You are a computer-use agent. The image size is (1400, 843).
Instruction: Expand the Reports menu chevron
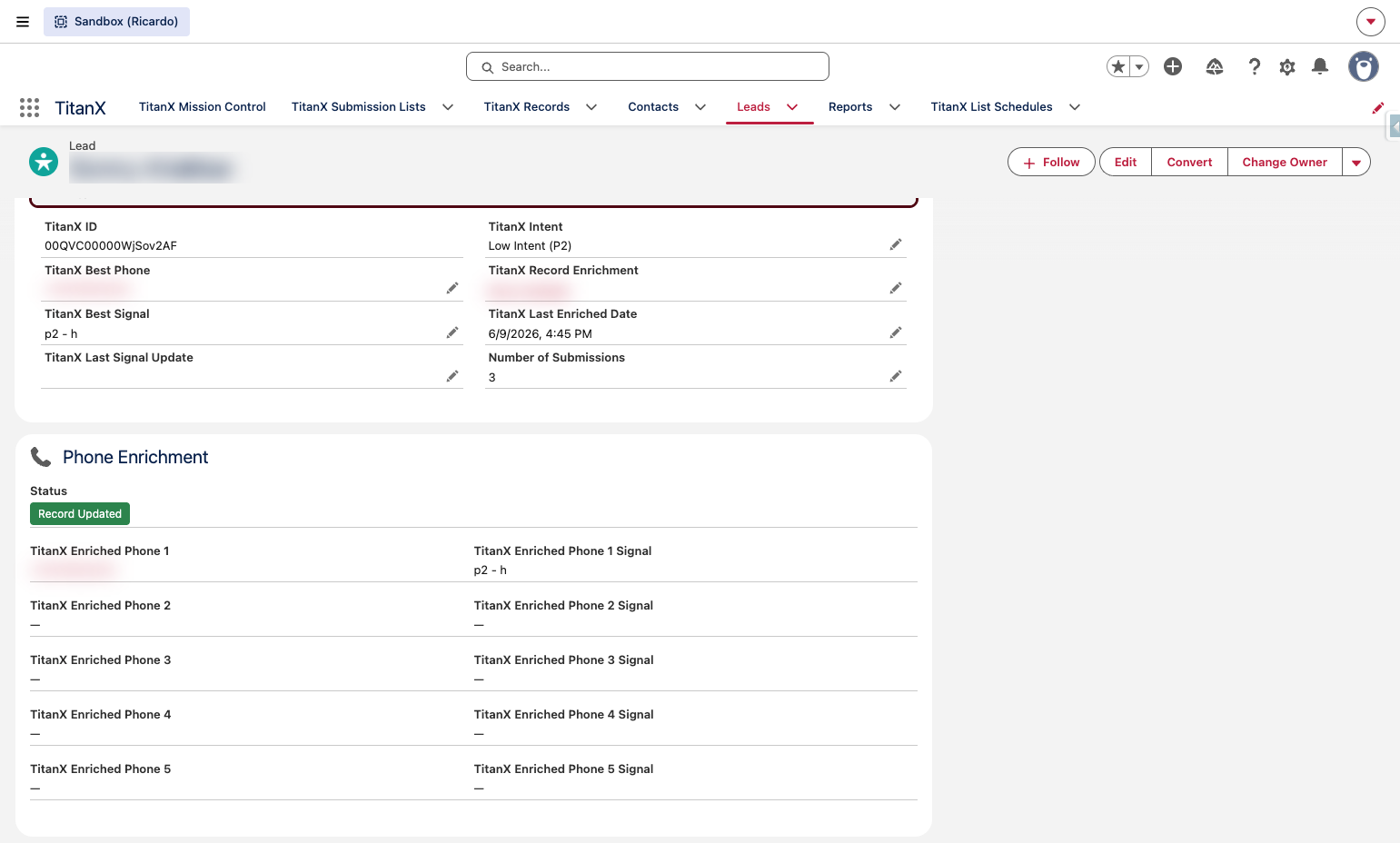[895, 107]
